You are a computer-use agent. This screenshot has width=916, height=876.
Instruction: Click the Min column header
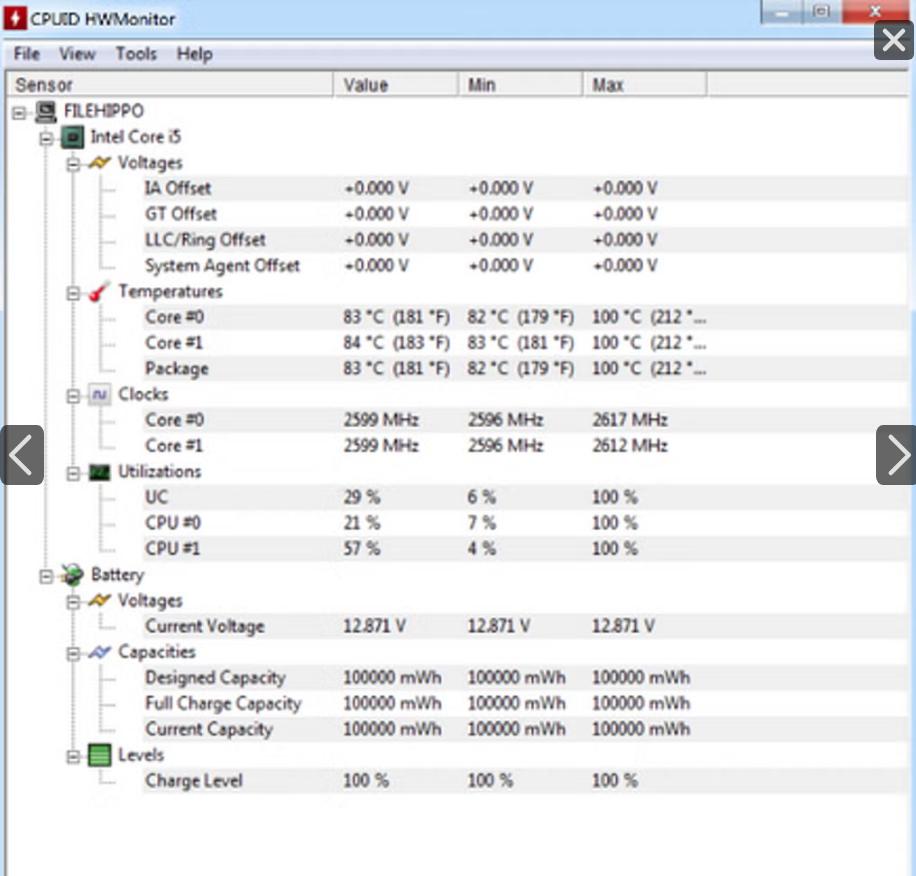tap(520, 85)
